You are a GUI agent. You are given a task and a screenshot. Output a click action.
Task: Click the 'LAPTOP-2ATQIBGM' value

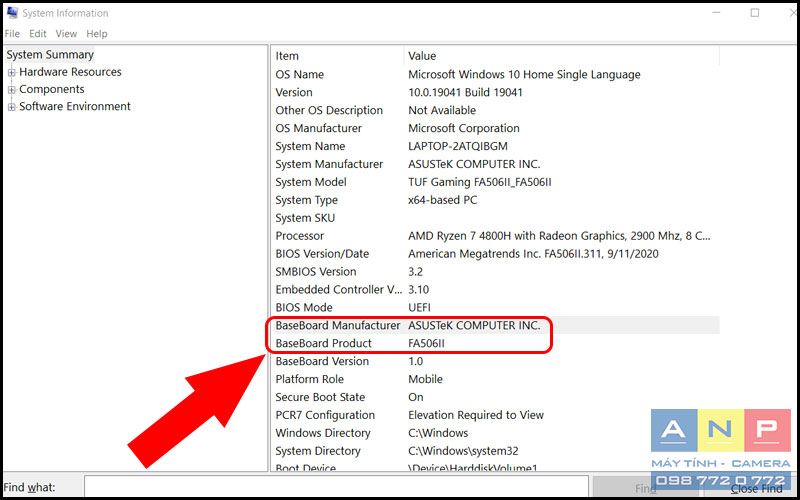(458, 146)
